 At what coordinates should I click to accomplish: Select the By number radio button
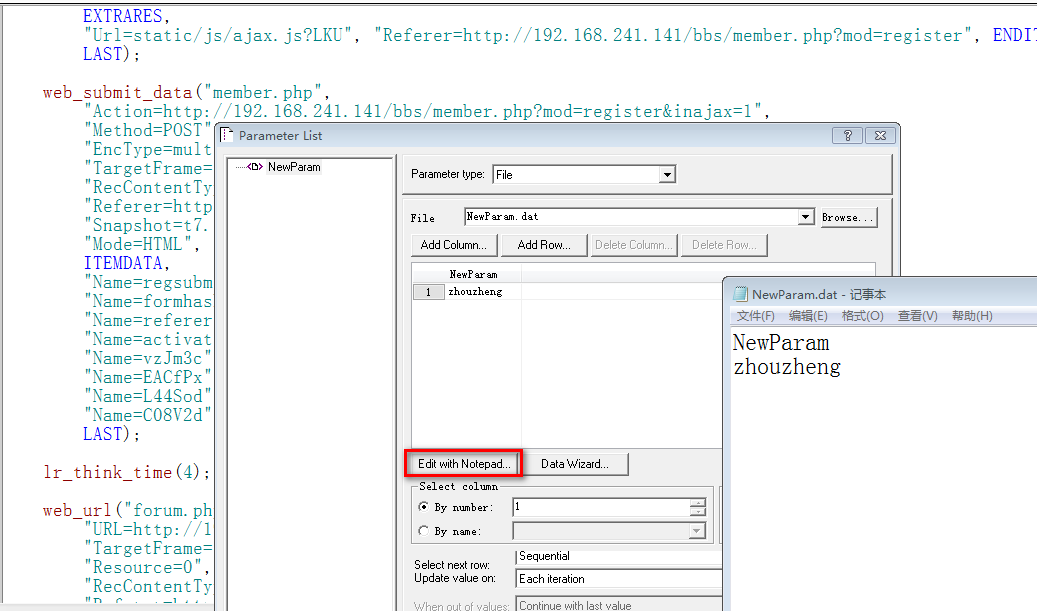point(423,507)
